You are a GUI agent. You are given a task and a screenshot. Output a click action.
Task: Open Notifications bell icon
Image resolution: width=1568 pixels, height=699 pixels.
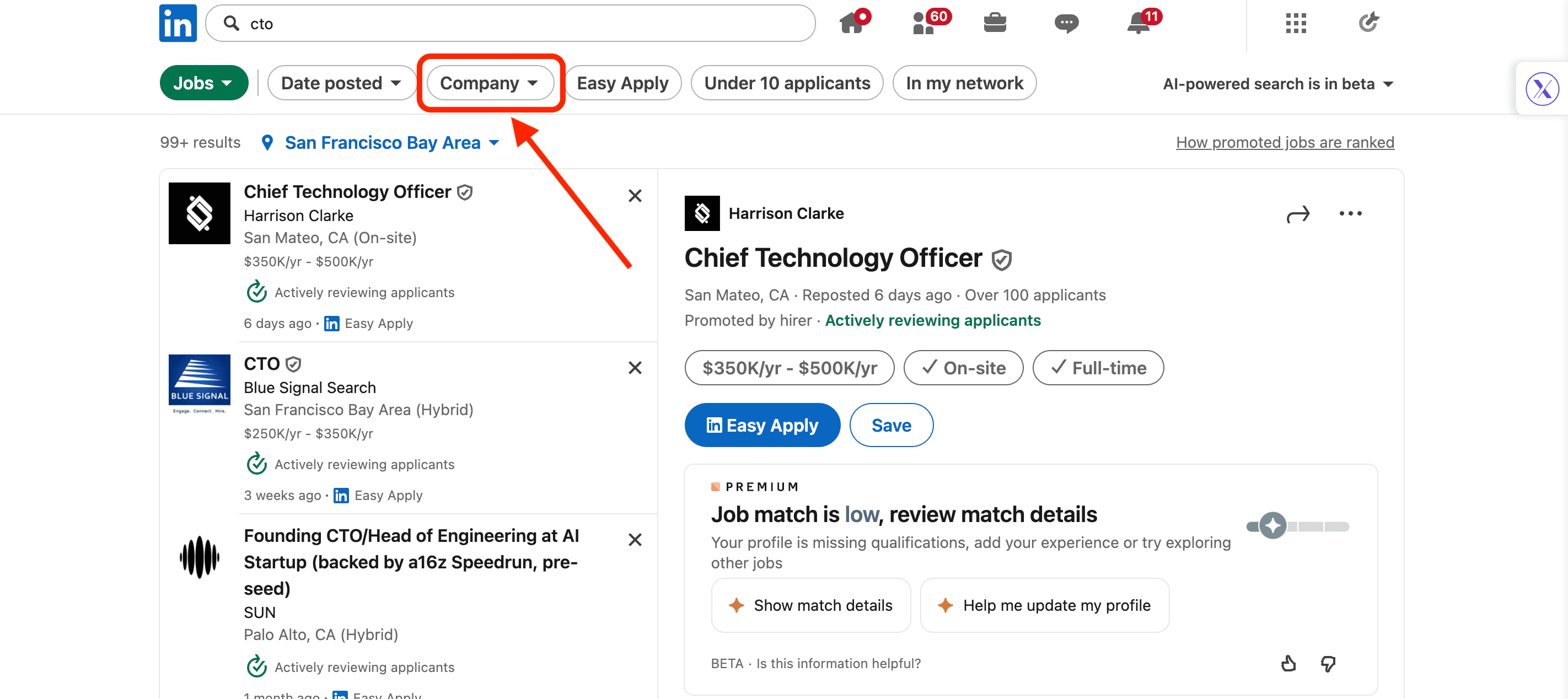1139,23
